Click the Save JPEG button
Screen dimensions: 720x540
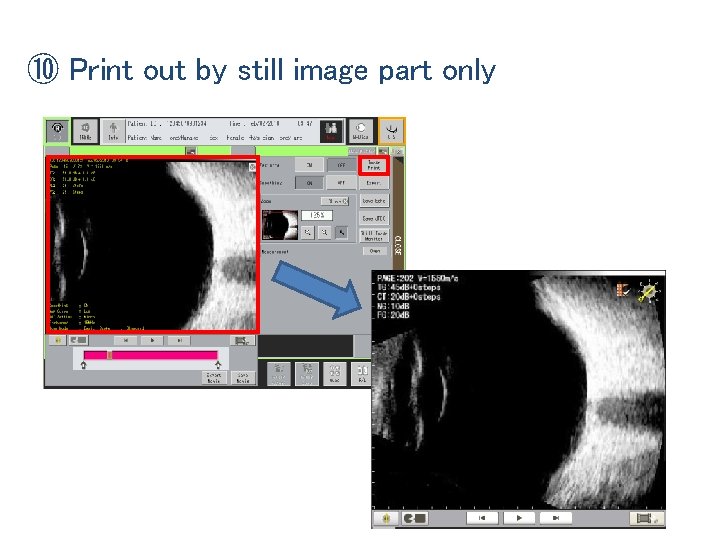pos(374,219)
